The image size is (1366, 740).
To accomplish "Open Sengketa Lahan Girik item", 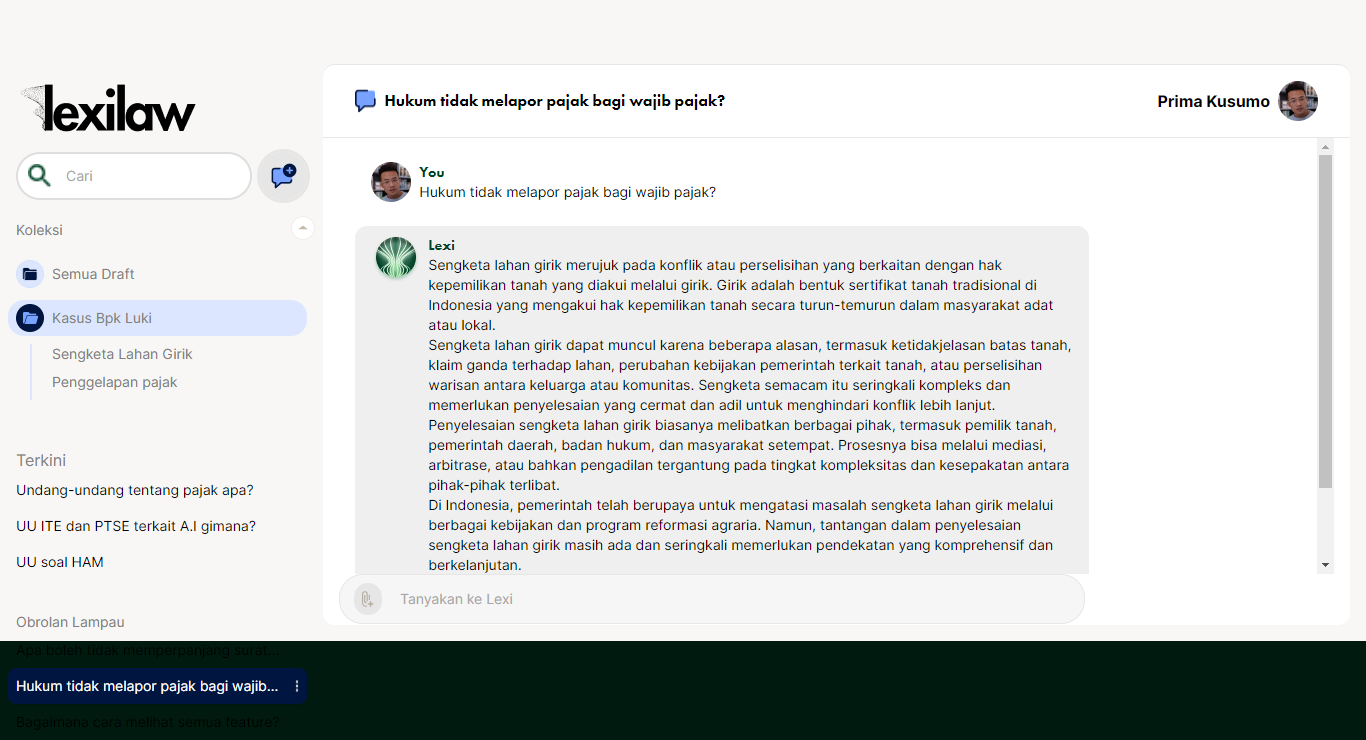I will (x=122, y=354).
